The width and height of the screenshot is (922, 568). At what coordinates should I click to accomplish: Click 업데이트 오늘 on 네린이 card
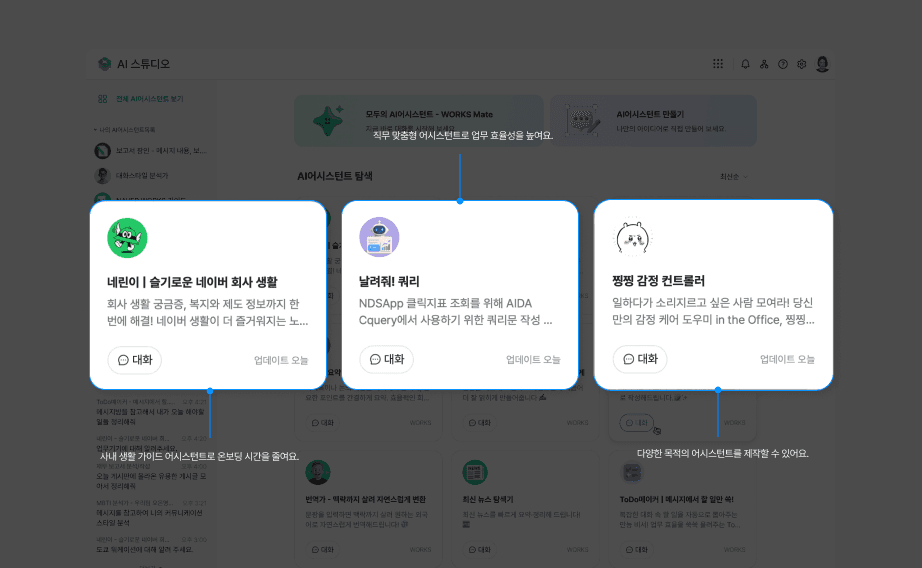point(281,360)
